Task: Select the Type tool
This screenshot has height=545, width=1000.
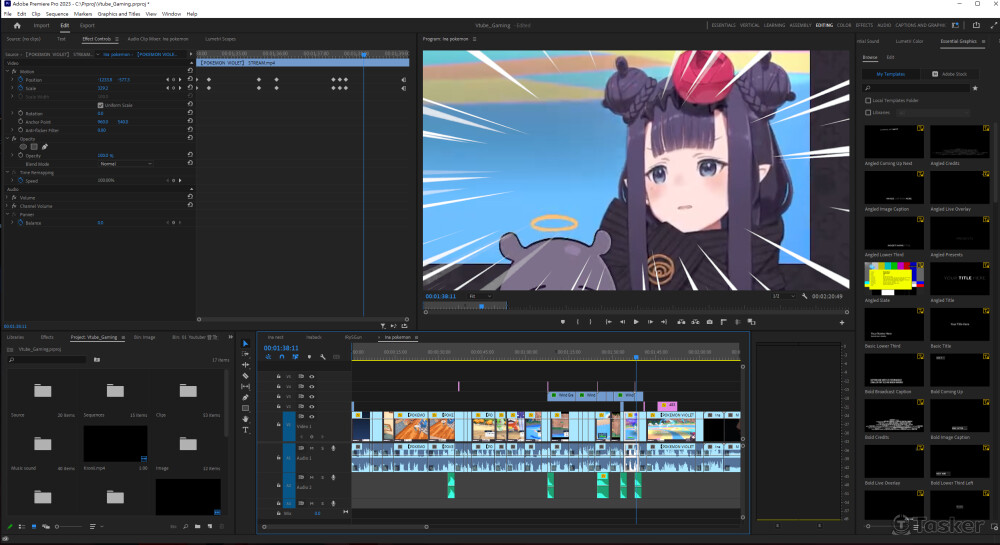Action: coord(245,429)
